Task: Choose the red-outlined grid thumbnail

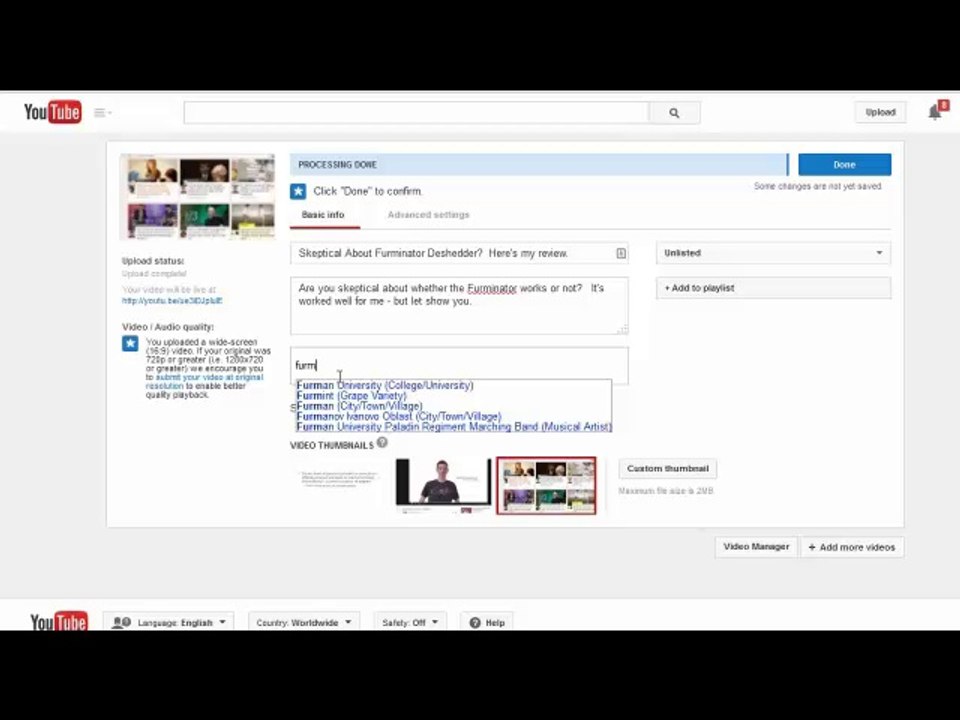Action: point(546,486)
